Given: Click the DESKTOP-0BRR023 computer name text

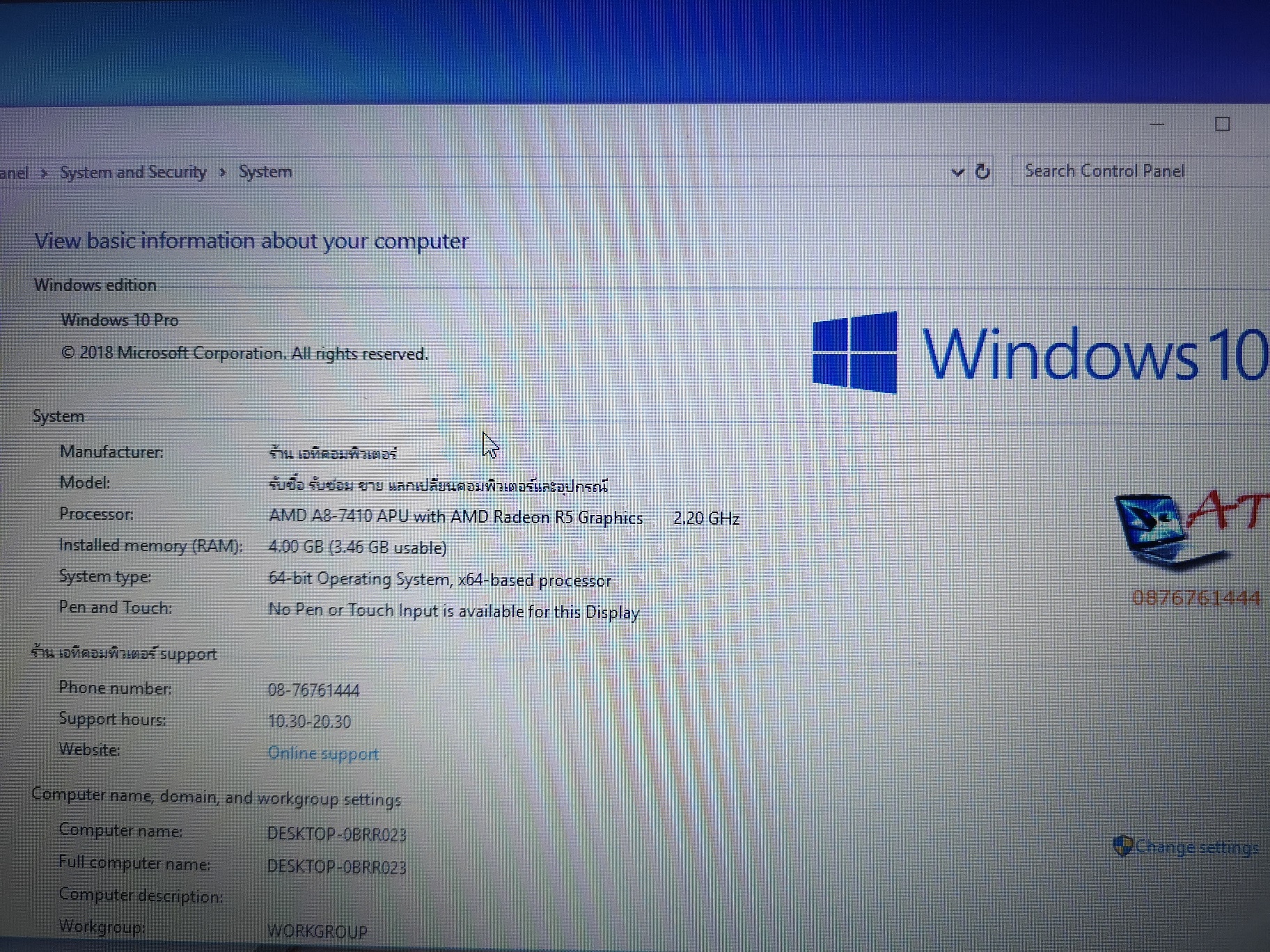Looking at the screenshot, I should pyautogui.click(x=337, y=834).
